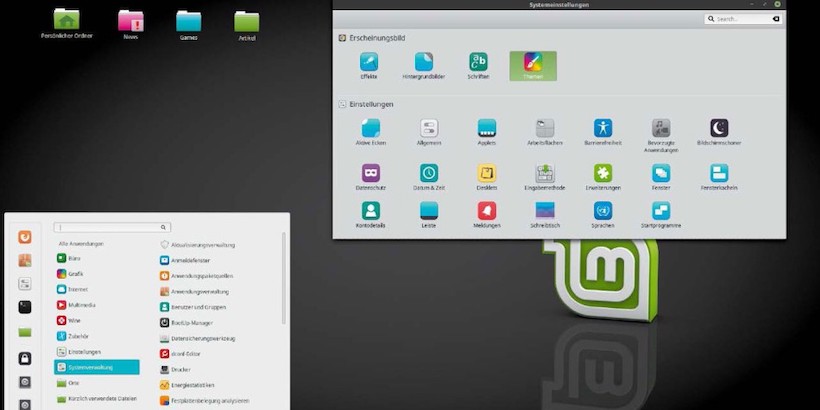
Task: Open the Sprachen language settings
Action: click(x=603, y=215)
